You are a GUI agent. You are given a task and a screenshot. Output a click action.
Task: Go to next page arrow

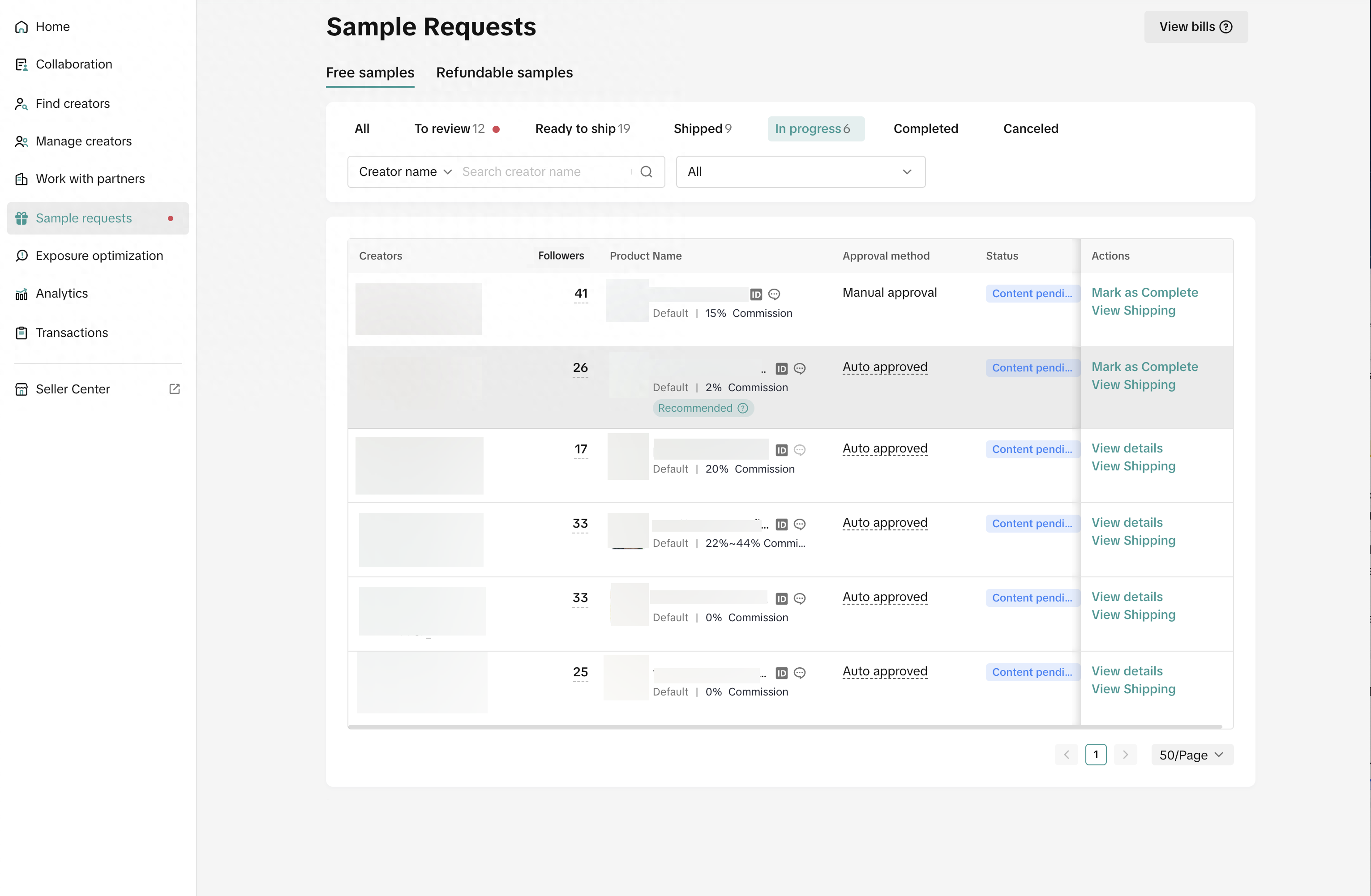(x=1125, y=755)
